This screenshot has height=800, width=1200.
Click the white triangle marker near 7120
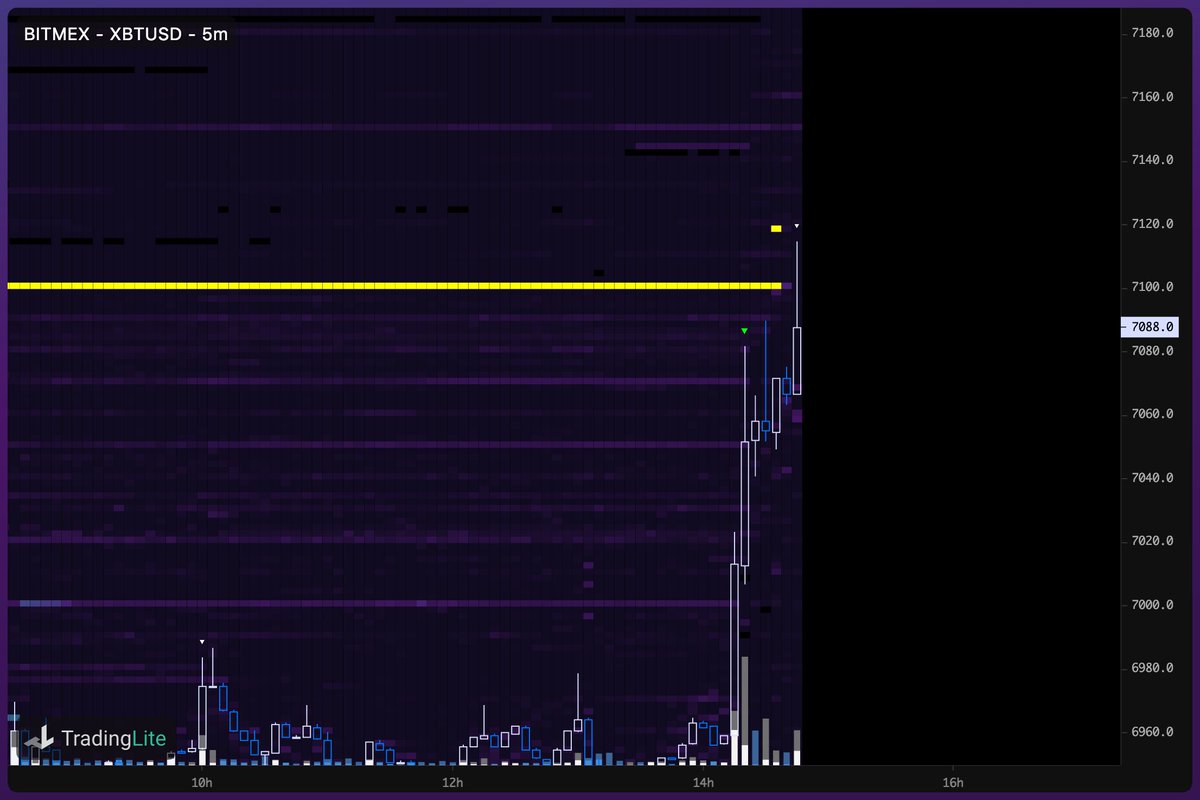pyautogui.click(x=797, y=227)
